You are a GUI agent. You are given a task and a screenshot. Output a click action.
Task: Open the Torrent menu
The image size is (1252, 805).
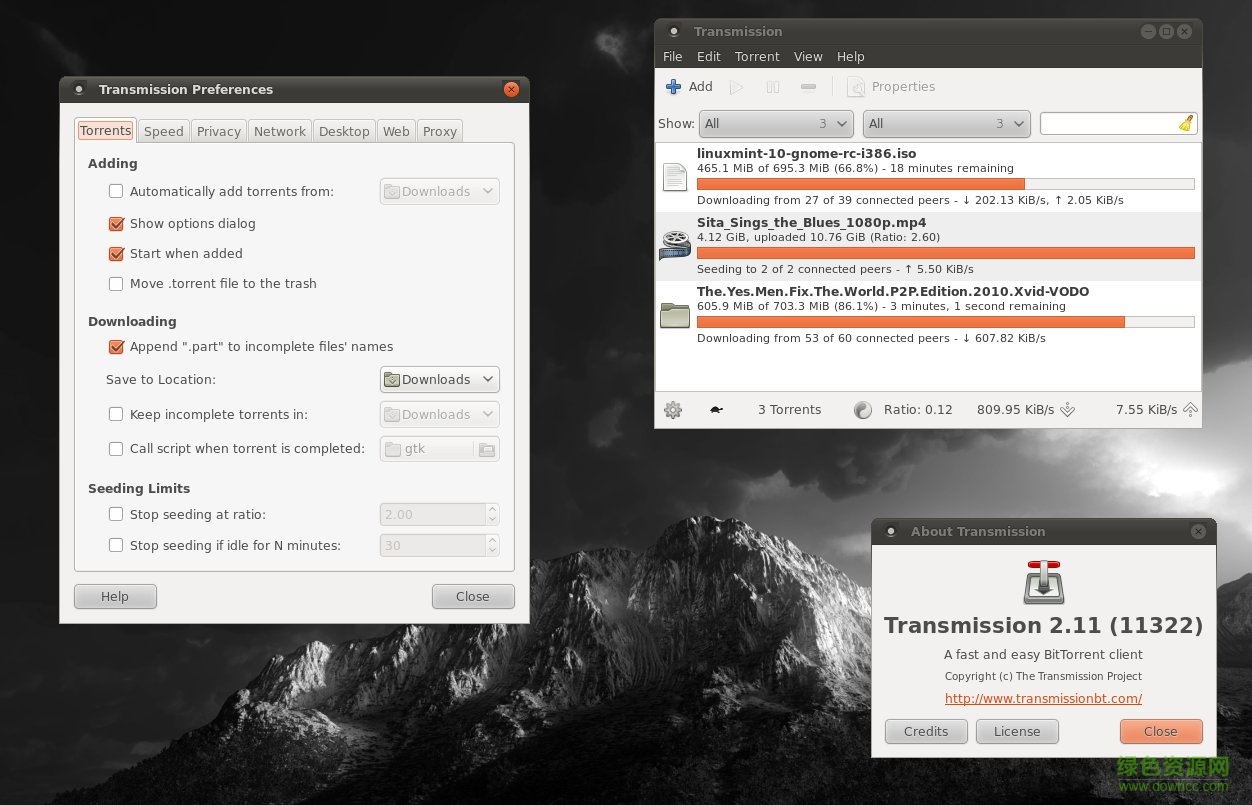tap(757, 56)
